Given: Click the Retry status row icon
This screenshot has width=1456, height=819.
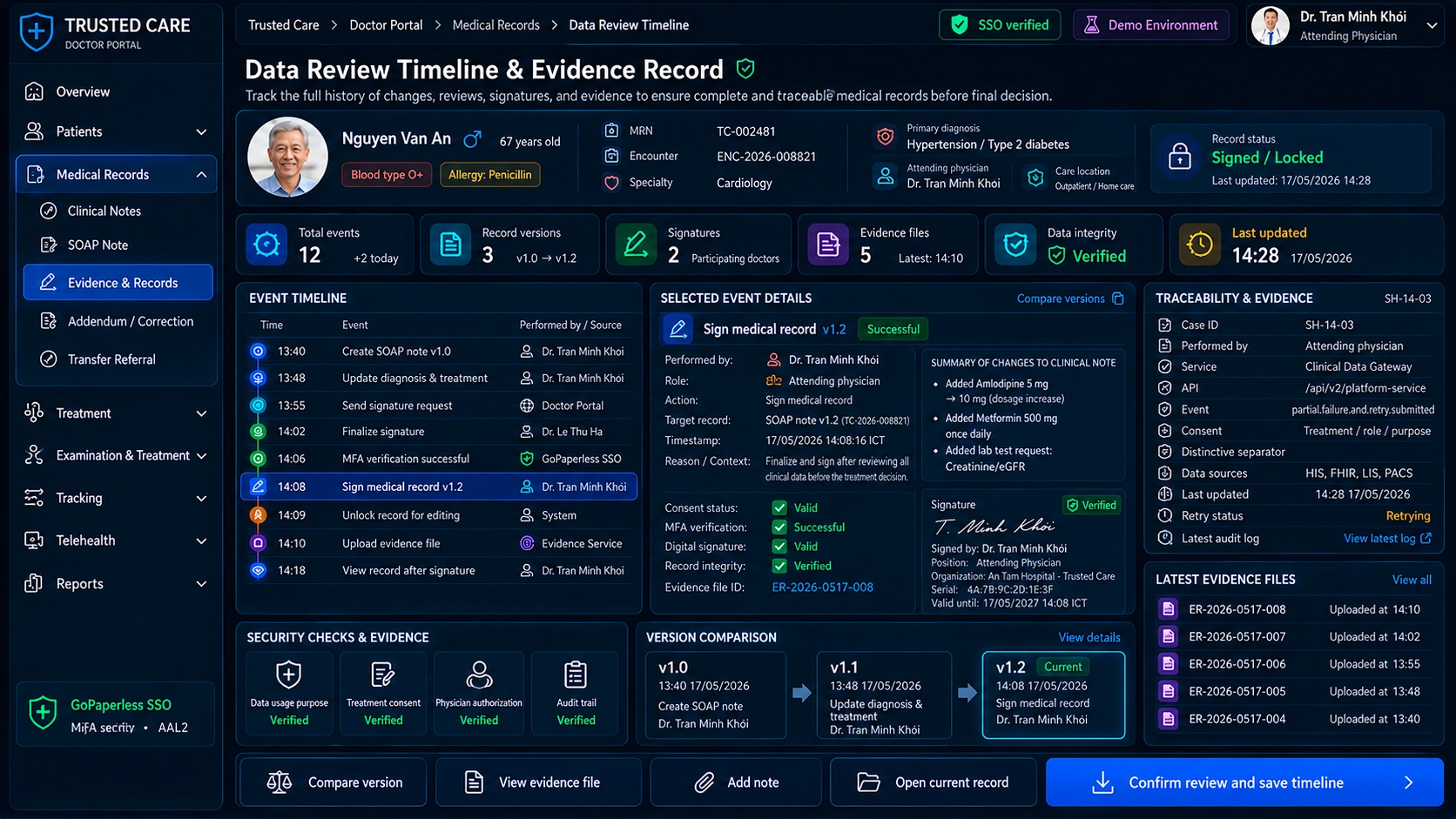Looking at the screenshot, I should 1164,516.
